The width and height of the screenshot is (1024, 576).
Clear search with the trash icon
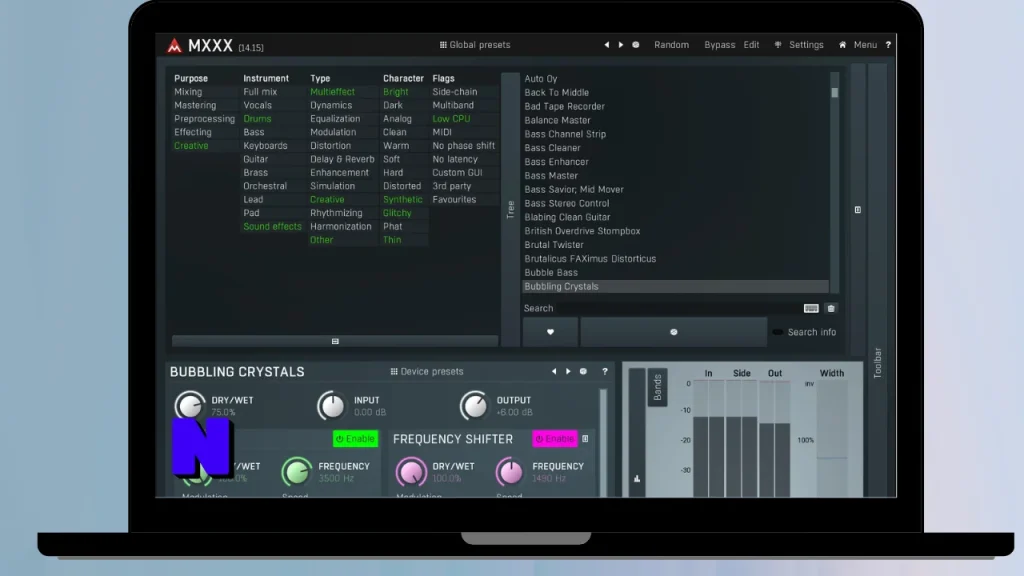(831, 308)
